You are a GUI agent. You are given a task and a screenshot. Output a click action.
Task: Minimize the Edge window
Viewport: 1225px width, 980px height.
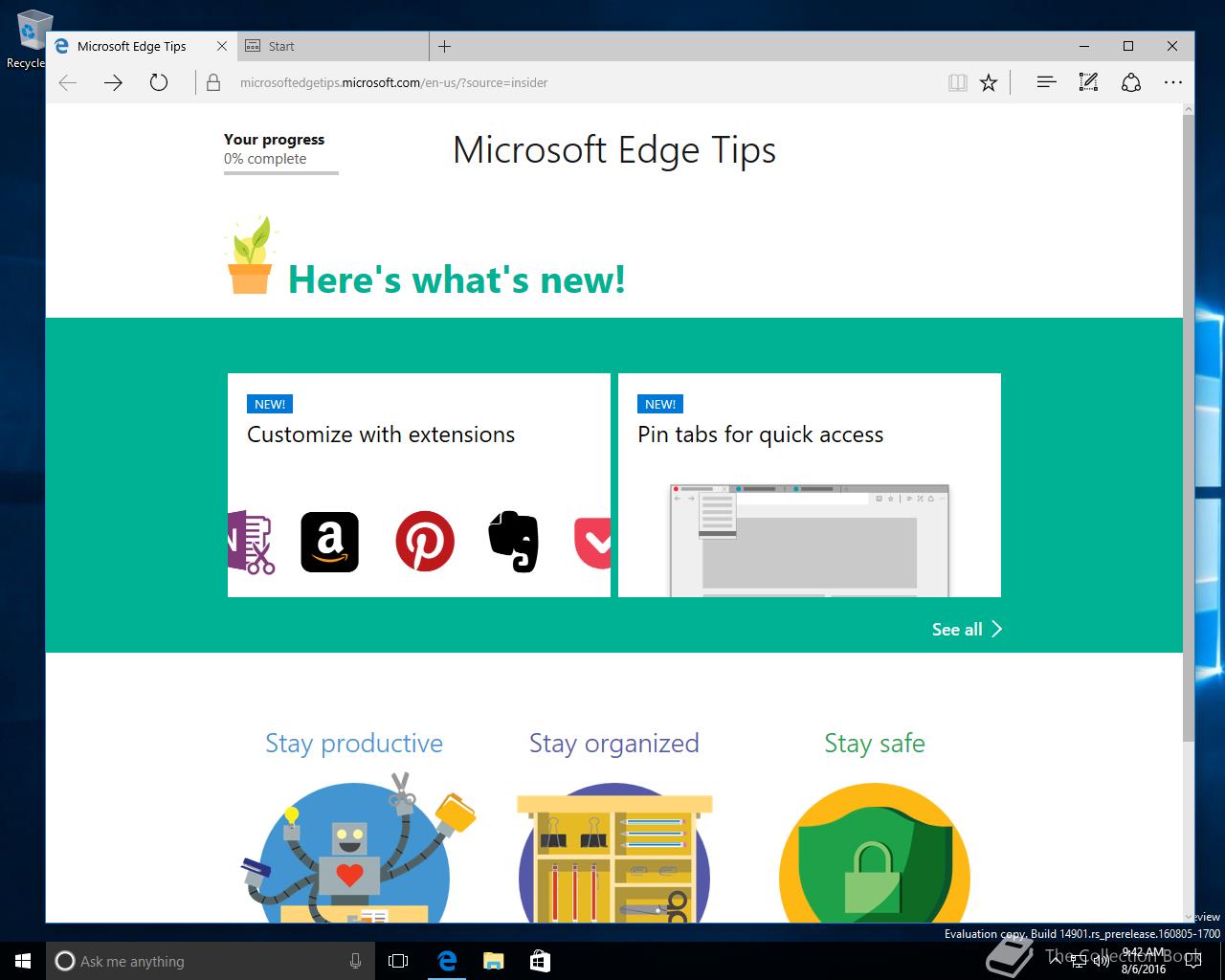(x=1084, y=46)
